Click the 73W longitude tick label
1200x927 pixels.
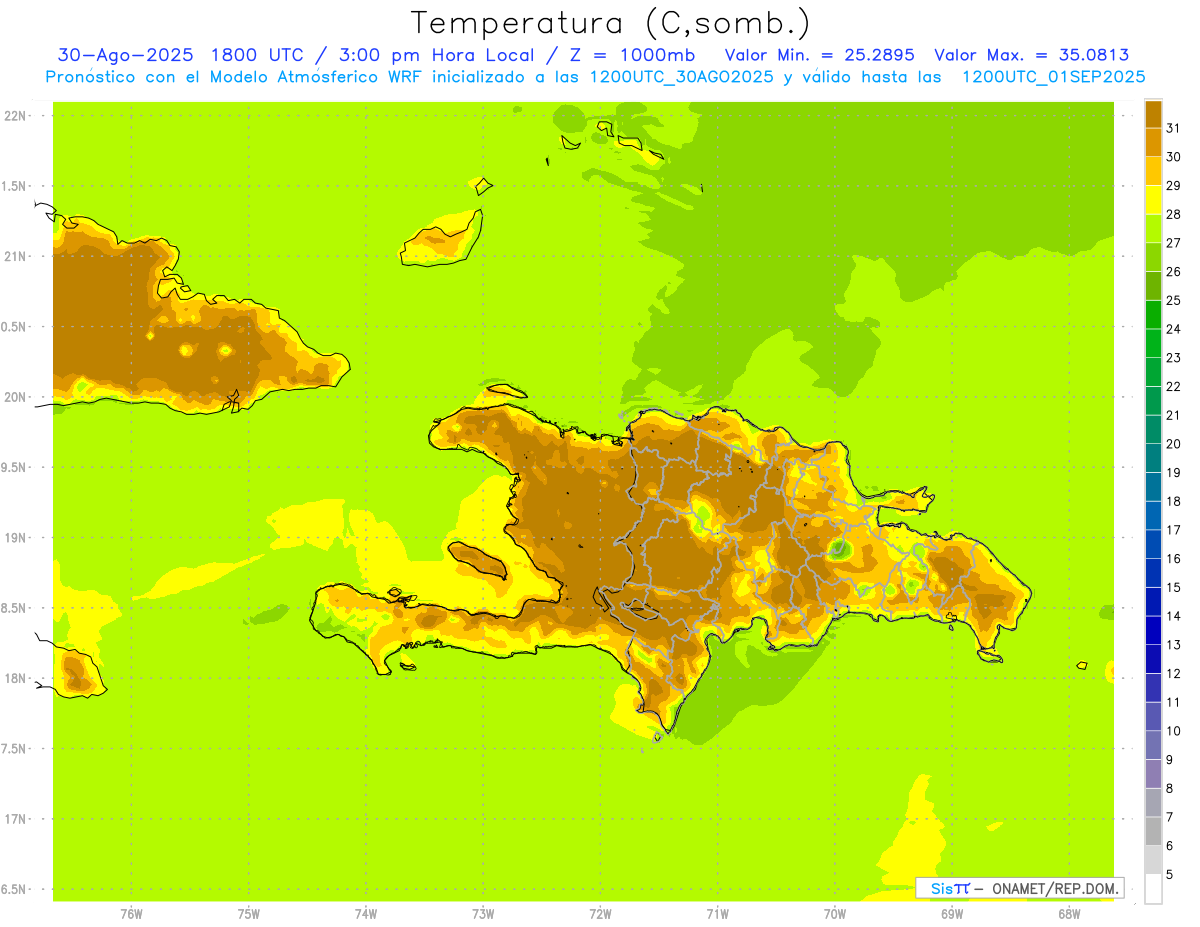click(483, 913)
